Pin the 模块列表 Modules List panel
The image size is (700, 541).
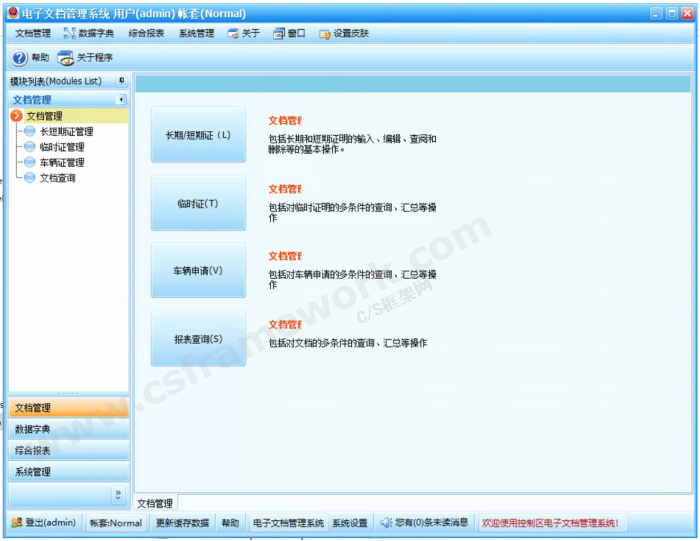coord(121,81)
